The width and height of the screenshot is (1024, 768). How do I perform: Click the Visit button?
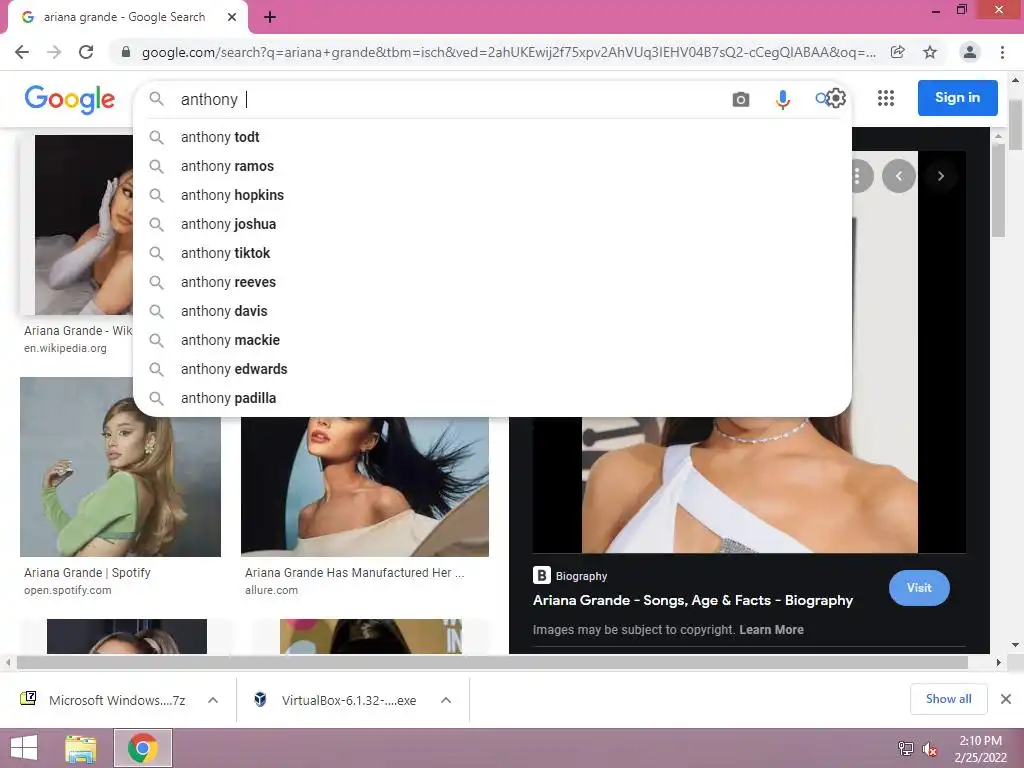[919, 588]
